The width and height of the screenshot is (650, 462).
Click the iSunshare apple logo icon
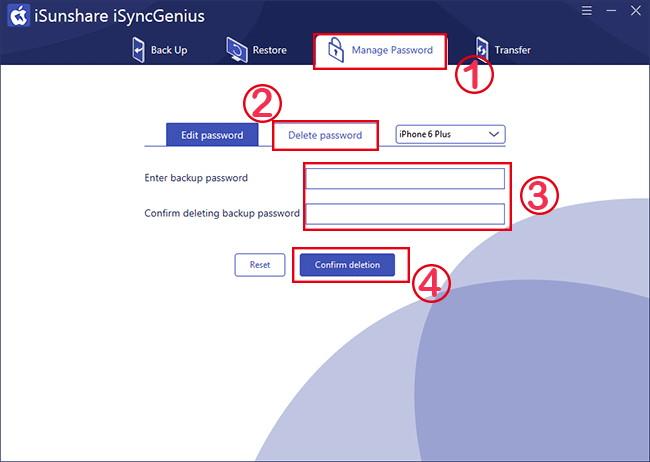pos(19,16)
